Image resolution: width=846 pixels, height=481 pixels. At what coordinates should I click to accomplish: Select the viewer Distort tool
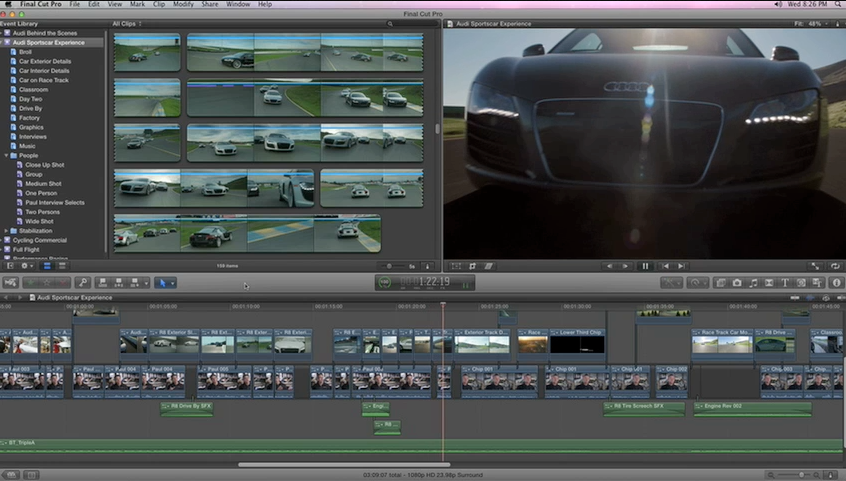489,266
